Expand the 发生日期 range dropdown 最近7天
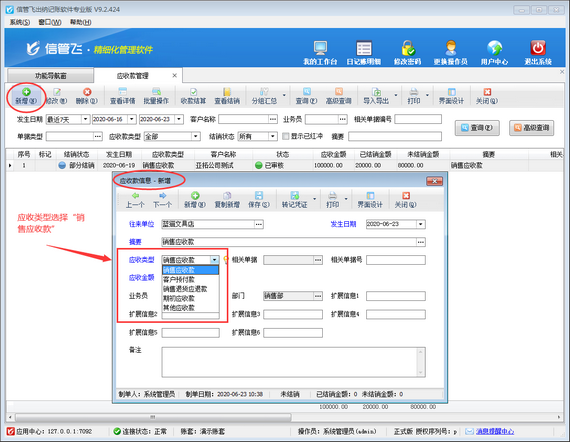 [85, 119]
